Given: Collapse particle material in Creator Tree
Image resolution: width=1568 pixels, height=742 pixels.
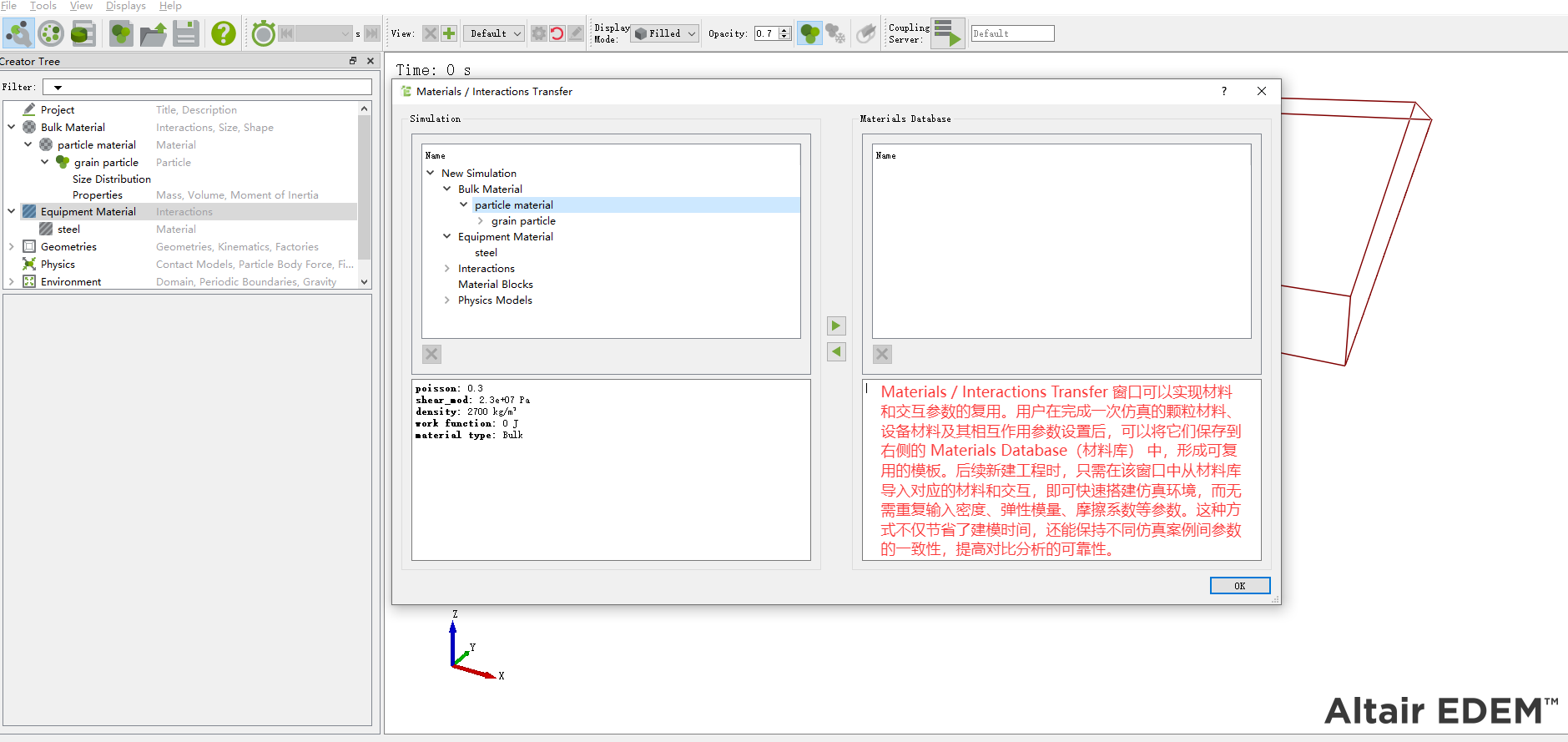Looking at the screenshot, I should pyautogui.click(x=28, y=144).
